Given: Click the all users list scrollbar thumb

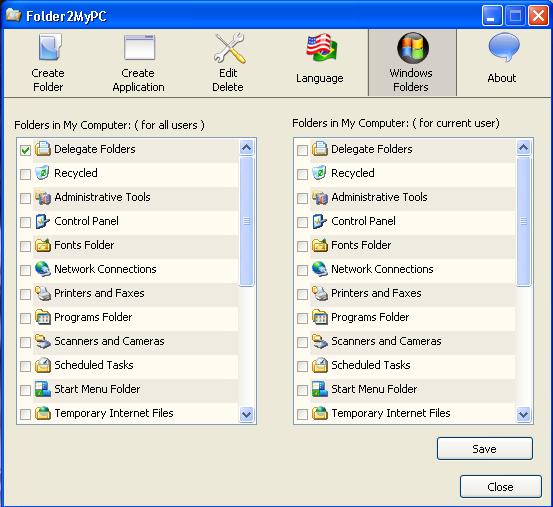Looking at the screenshot, I should point(247,221).
